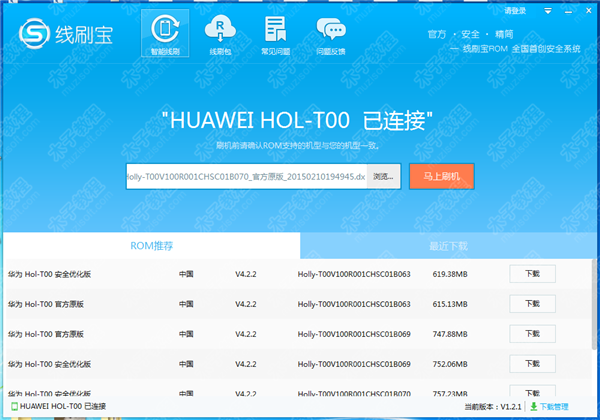Click the 浏览... browse button
This screenshot has width=600, height=420.
(x=383, y=176)
